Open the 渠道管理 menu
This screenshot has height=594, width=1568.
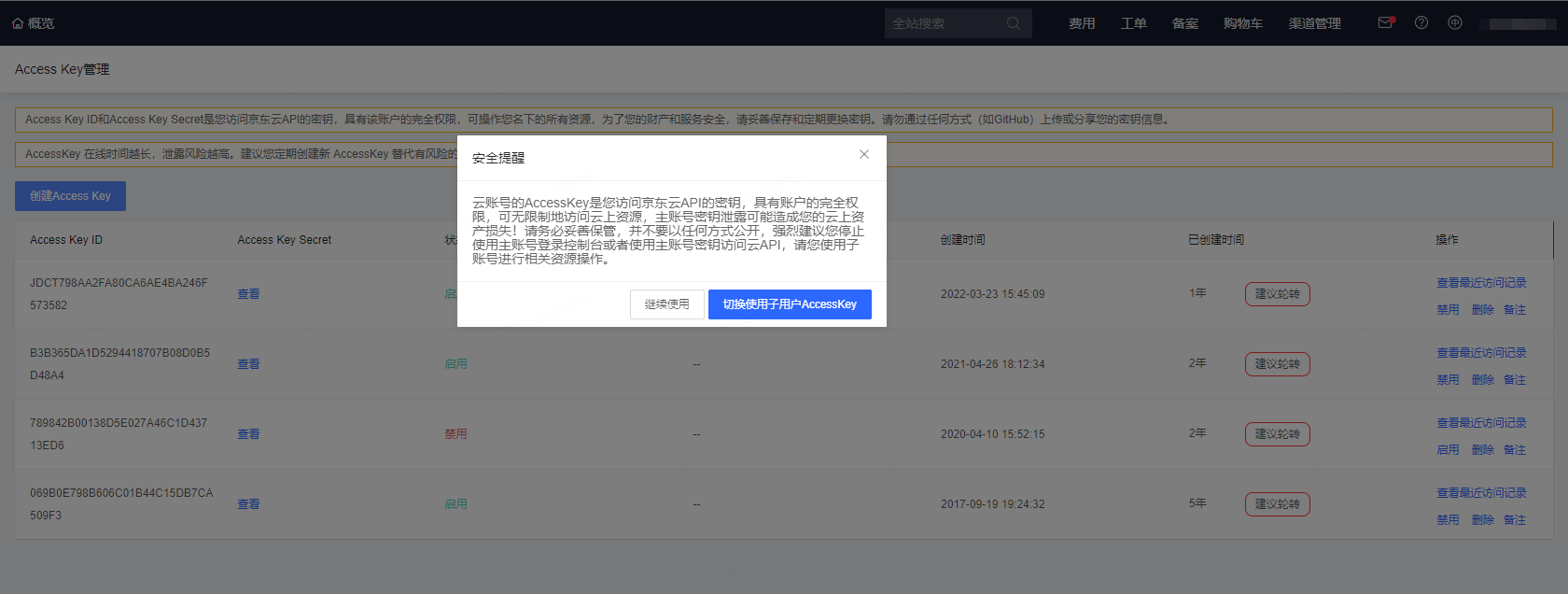pos(1315,23)
